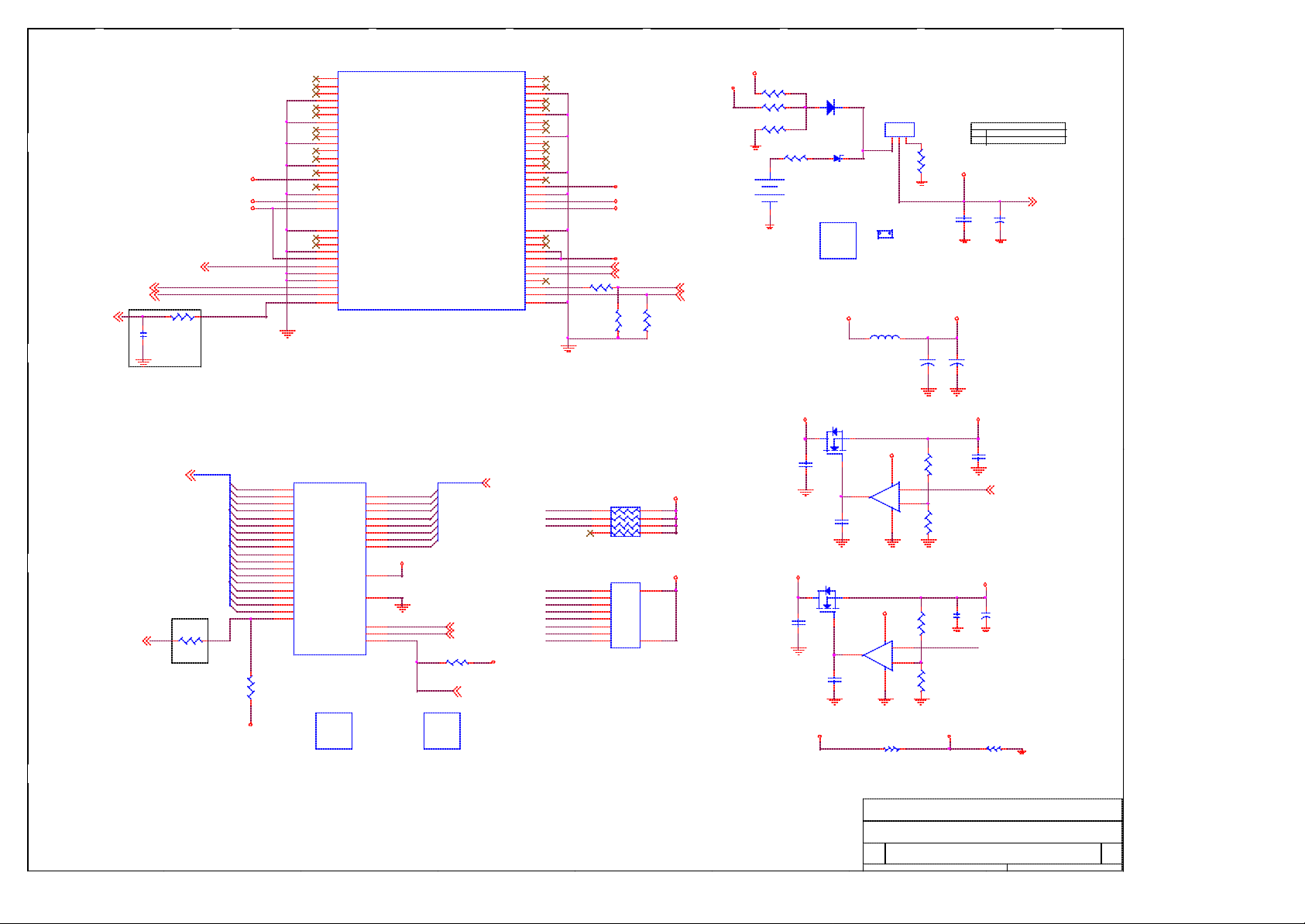Click the lower MOSFET symbol
Screen dimensions: 1305x924
pos(827,599)
